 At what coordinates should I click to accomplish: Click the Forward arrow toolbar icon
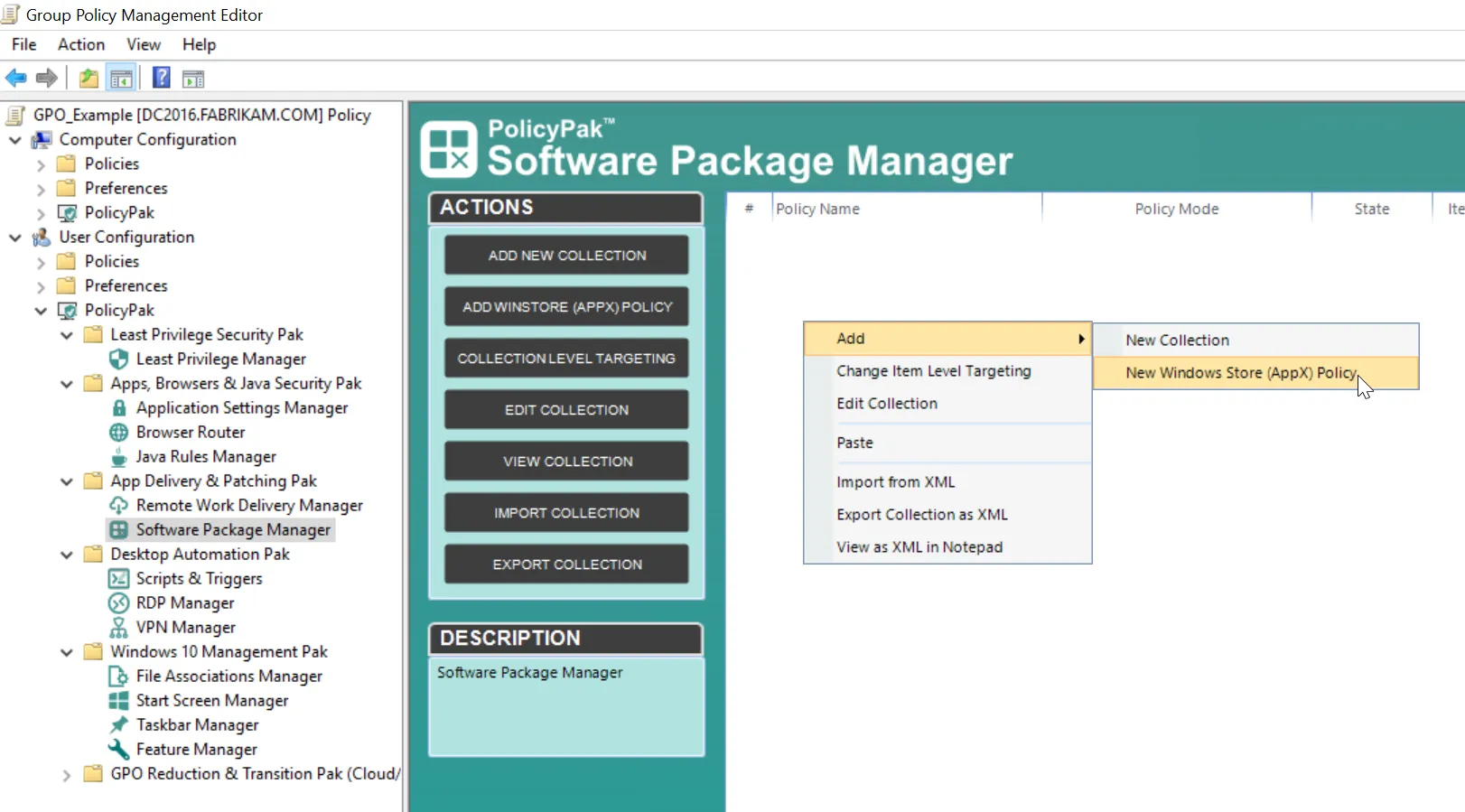pos(47,79)
